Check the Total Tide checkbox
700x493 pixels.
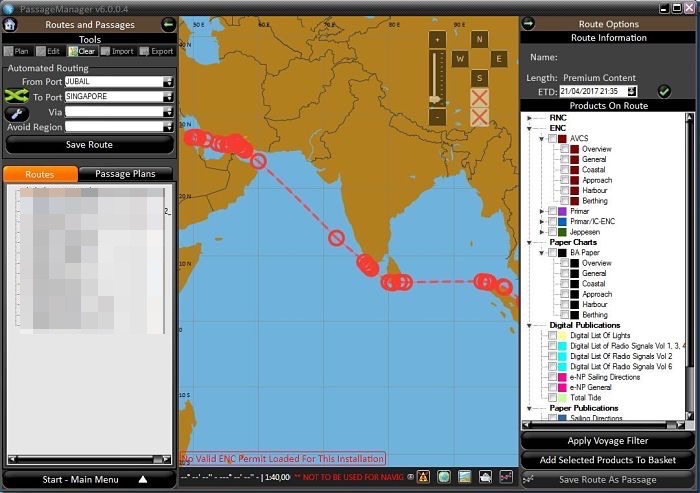[x=553, y=397]
